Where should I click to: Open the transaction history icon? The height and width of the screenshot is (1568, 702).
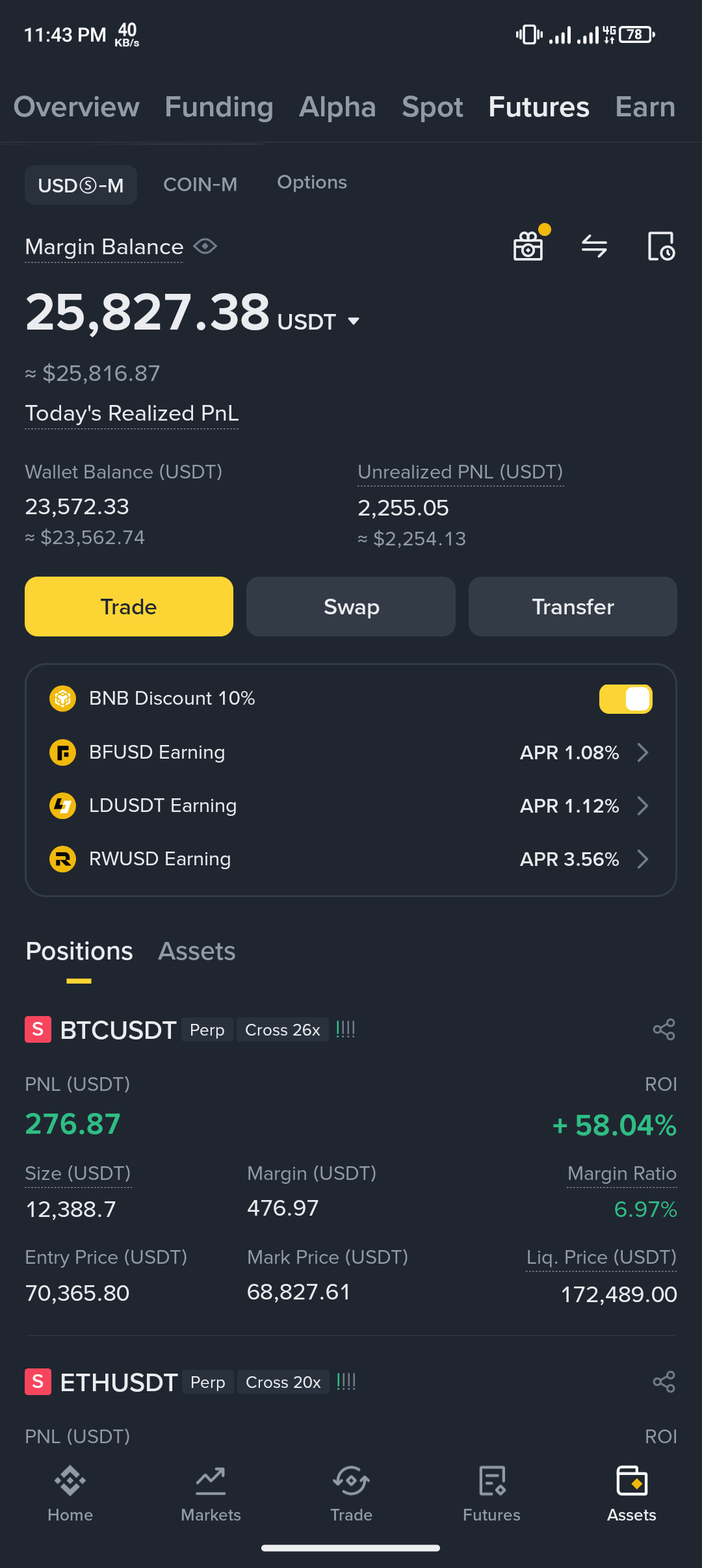pos(661,246)
